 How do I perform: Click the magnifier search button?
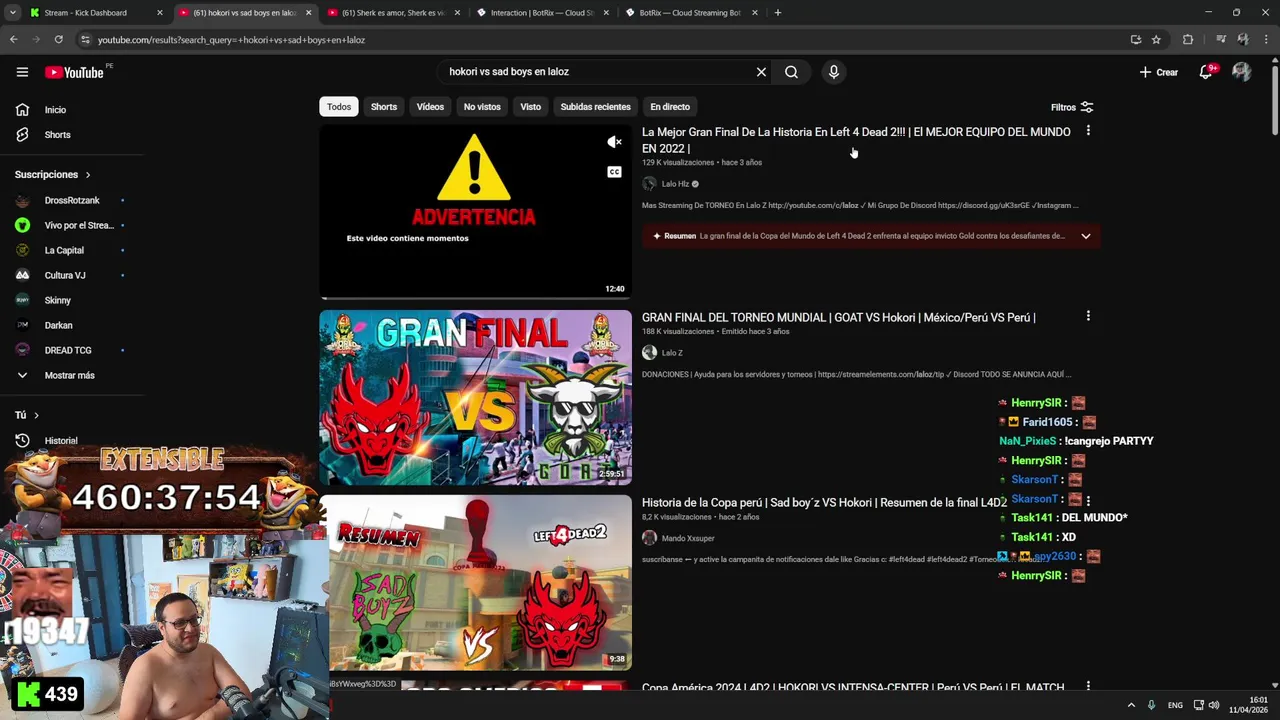click(791, 72)
